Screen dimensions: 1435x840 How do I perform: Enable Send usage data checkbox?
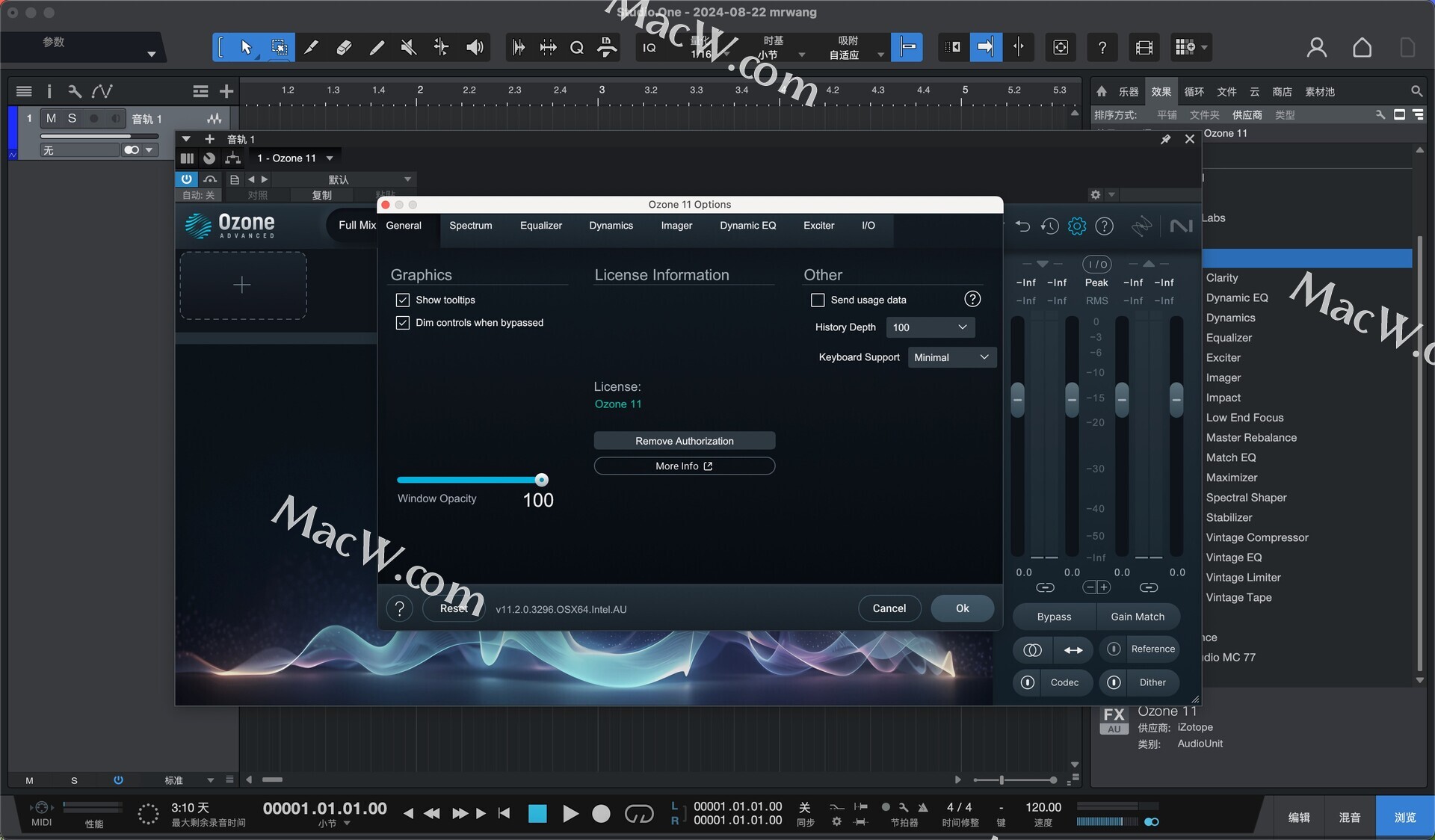[x=818, y=300]
